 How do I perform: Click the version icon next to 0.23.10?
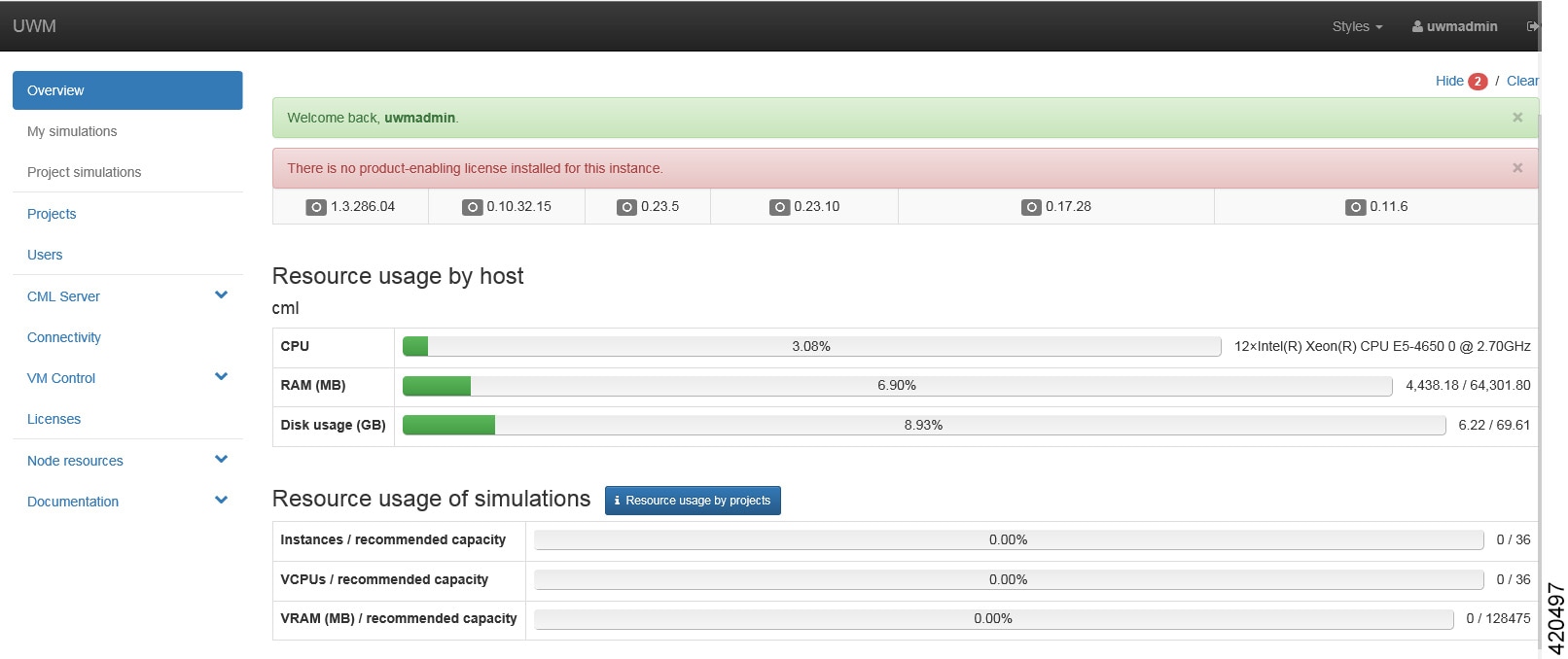pos(779,207)
